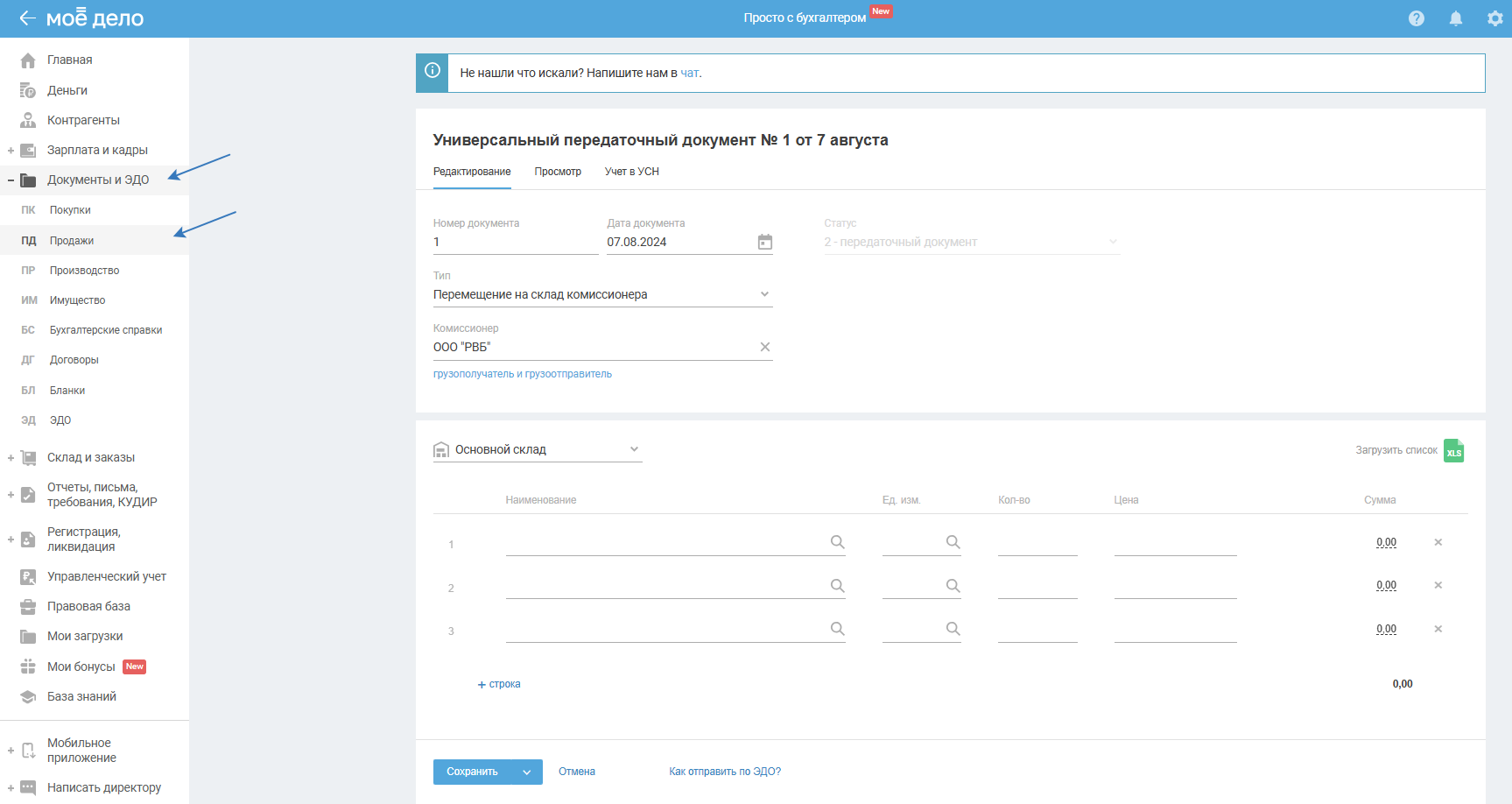Focus the Номер документа input field

tap(516, 243)
